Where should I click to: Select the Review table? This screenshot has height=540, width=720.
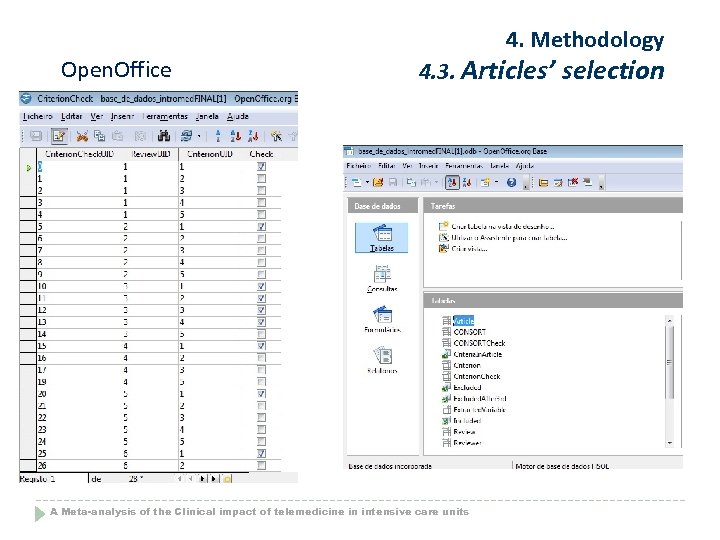[x=459, y=431]
